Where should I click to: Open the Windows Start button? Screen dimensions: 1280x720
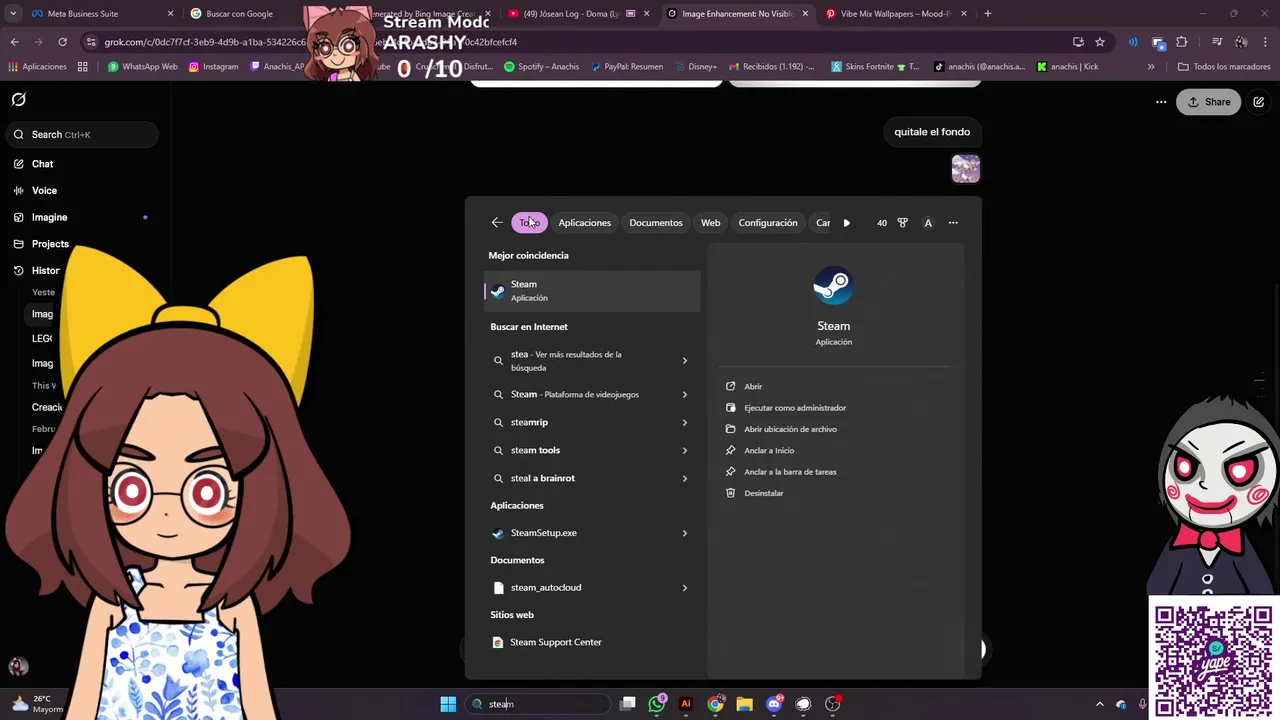448,704
